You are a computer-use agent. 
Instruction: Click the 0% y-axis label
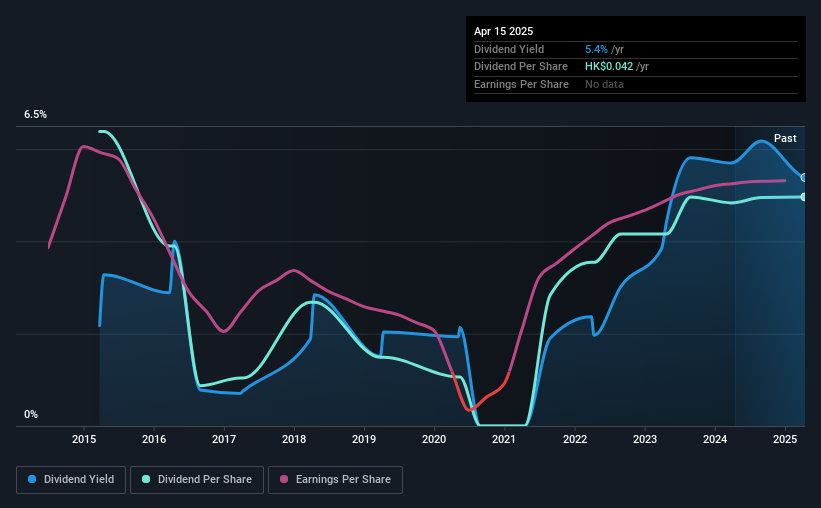[x=31, y=414]
